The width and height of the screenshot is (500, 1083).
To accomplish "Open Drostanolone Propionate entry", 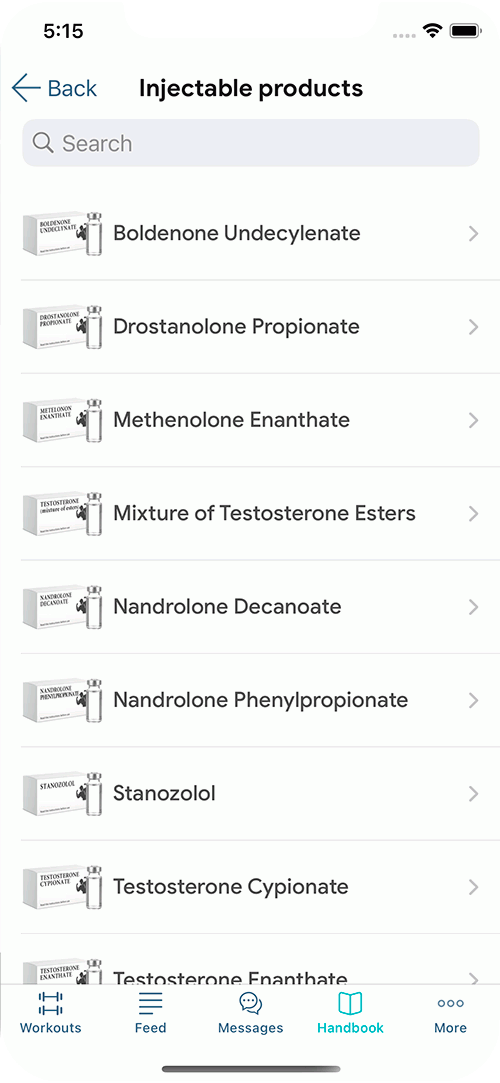I will [x=250, y=327].
